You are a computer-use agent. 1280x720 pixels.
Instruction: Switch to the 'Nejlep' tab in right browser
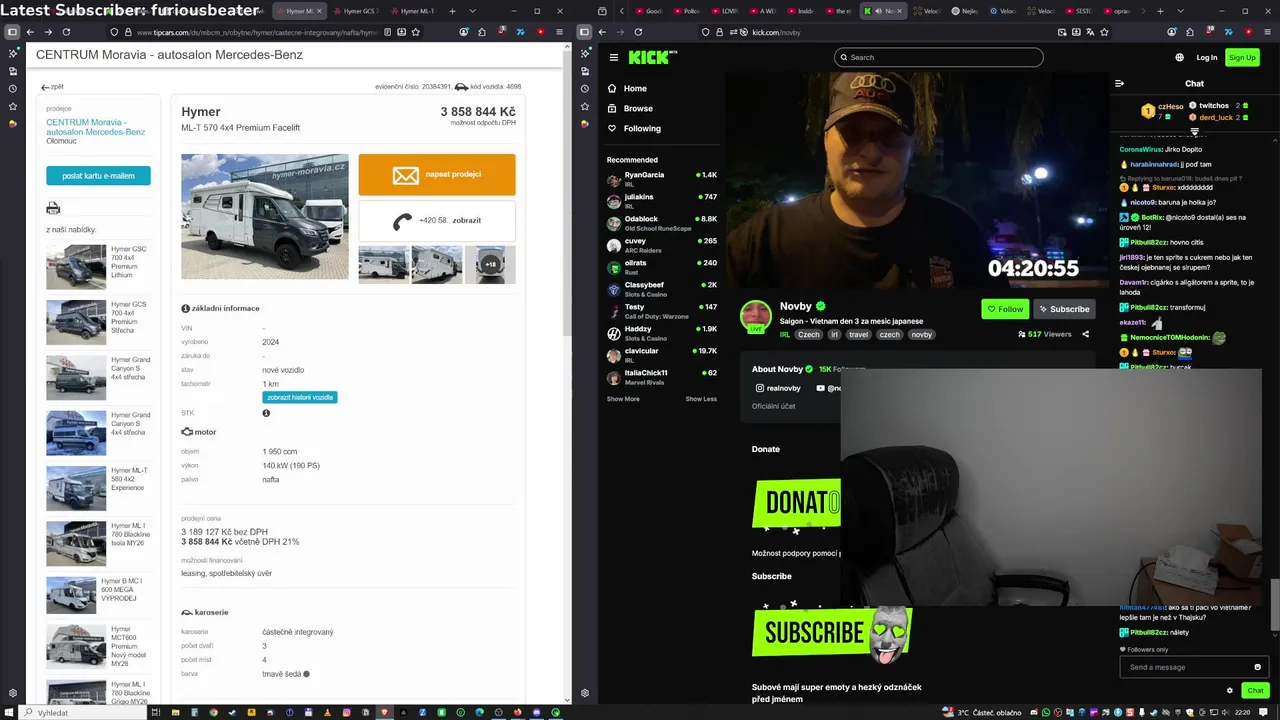click(967, 11)
